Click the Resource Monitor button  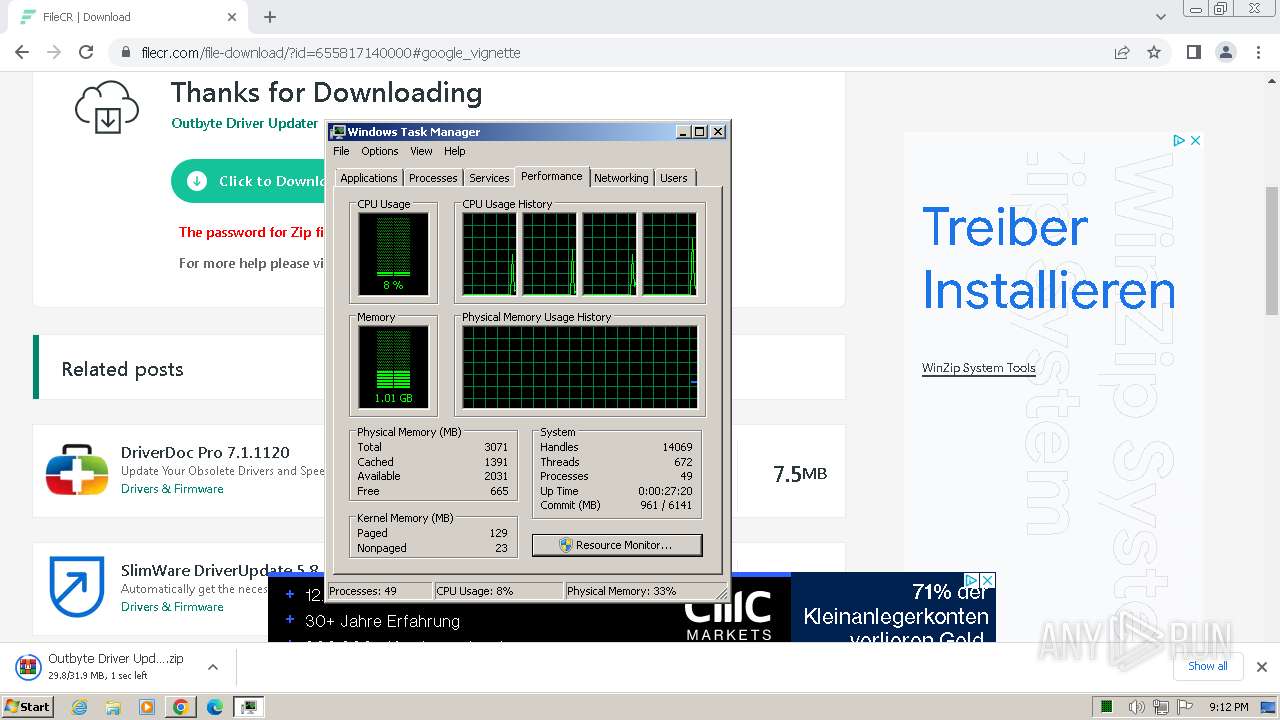(x=617, y=545)
